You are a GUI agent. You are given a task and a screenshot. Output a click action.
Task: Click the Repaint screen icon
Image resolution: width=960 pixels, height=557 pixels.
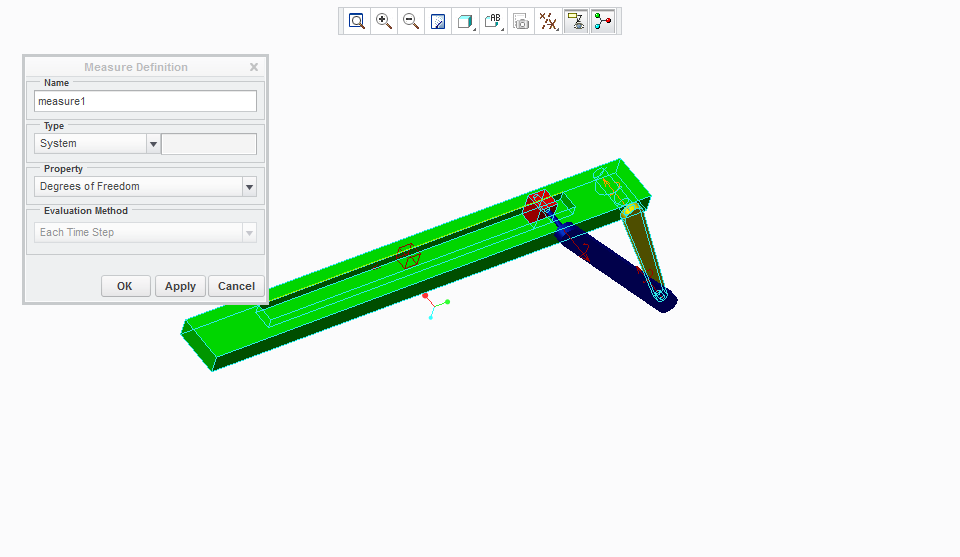pyautogui.click(x=438, y=21)
